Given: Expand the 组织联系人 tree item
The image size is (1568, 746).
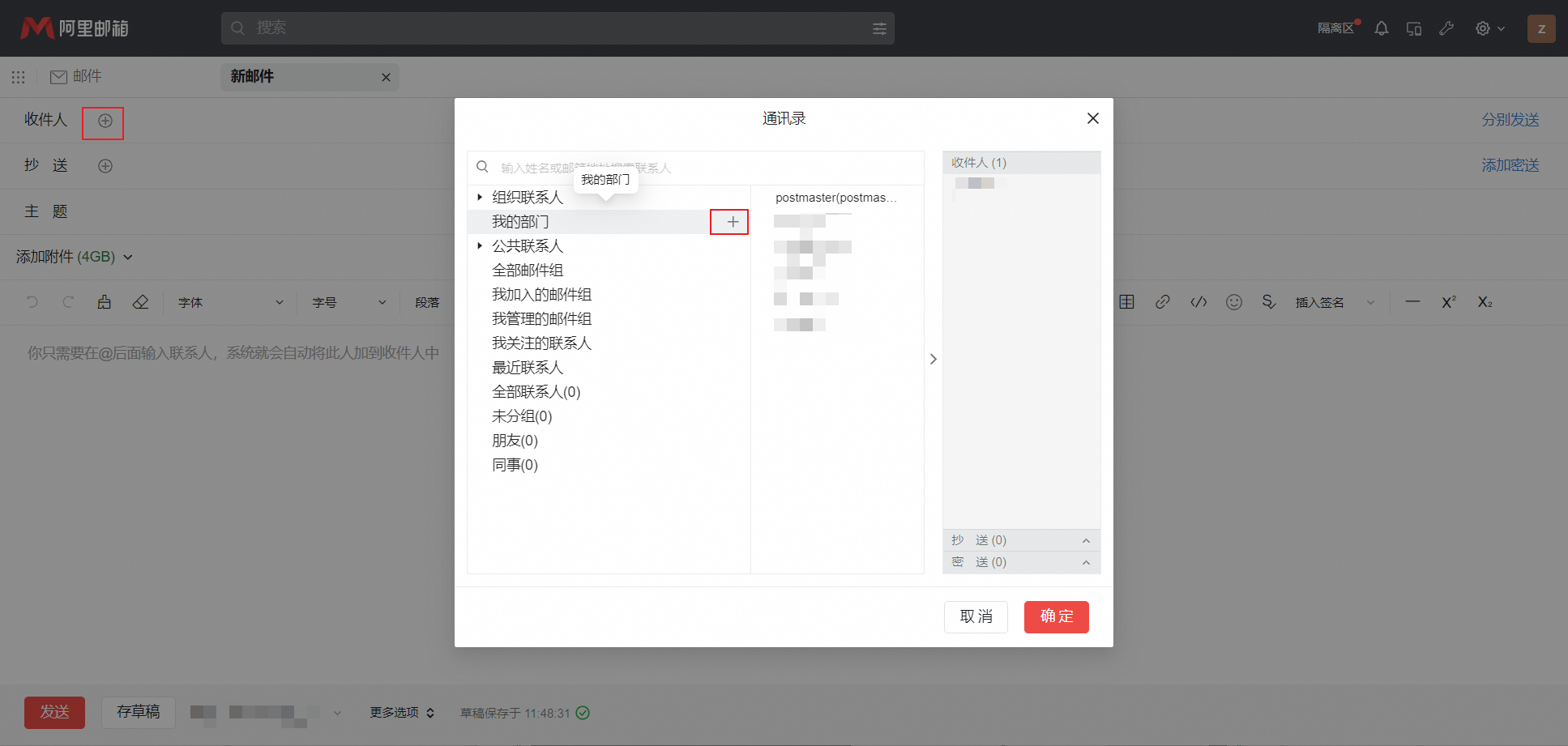Looking at the screenshot, I should [x=480, y=197].
